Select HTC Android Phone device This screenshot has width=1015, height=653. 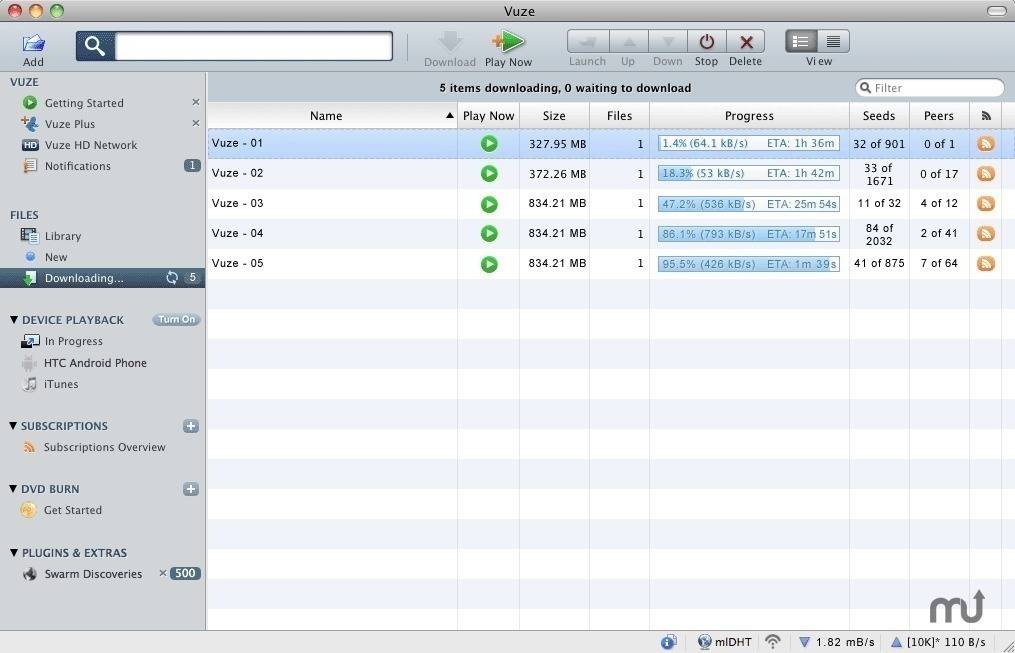(95, 363)
